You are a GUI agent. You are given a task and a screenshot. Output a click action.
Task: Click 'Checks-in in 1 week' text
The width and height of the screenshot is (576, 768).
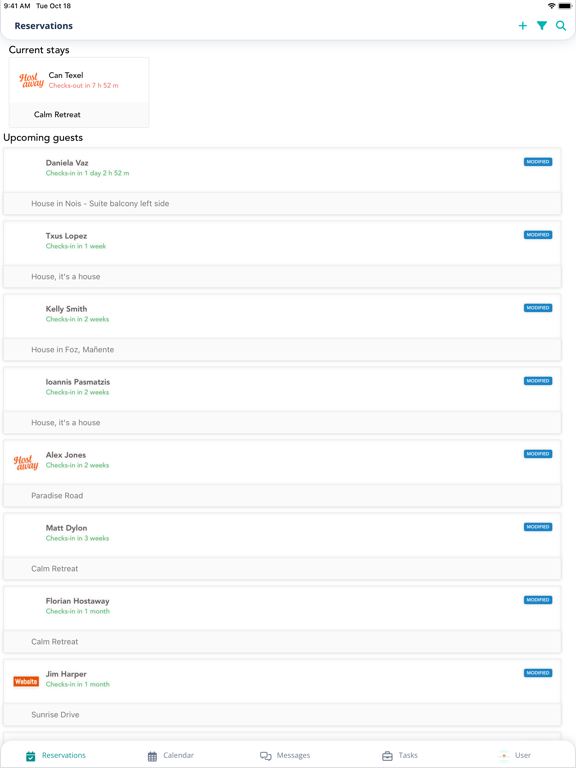(x=75, y=246)
